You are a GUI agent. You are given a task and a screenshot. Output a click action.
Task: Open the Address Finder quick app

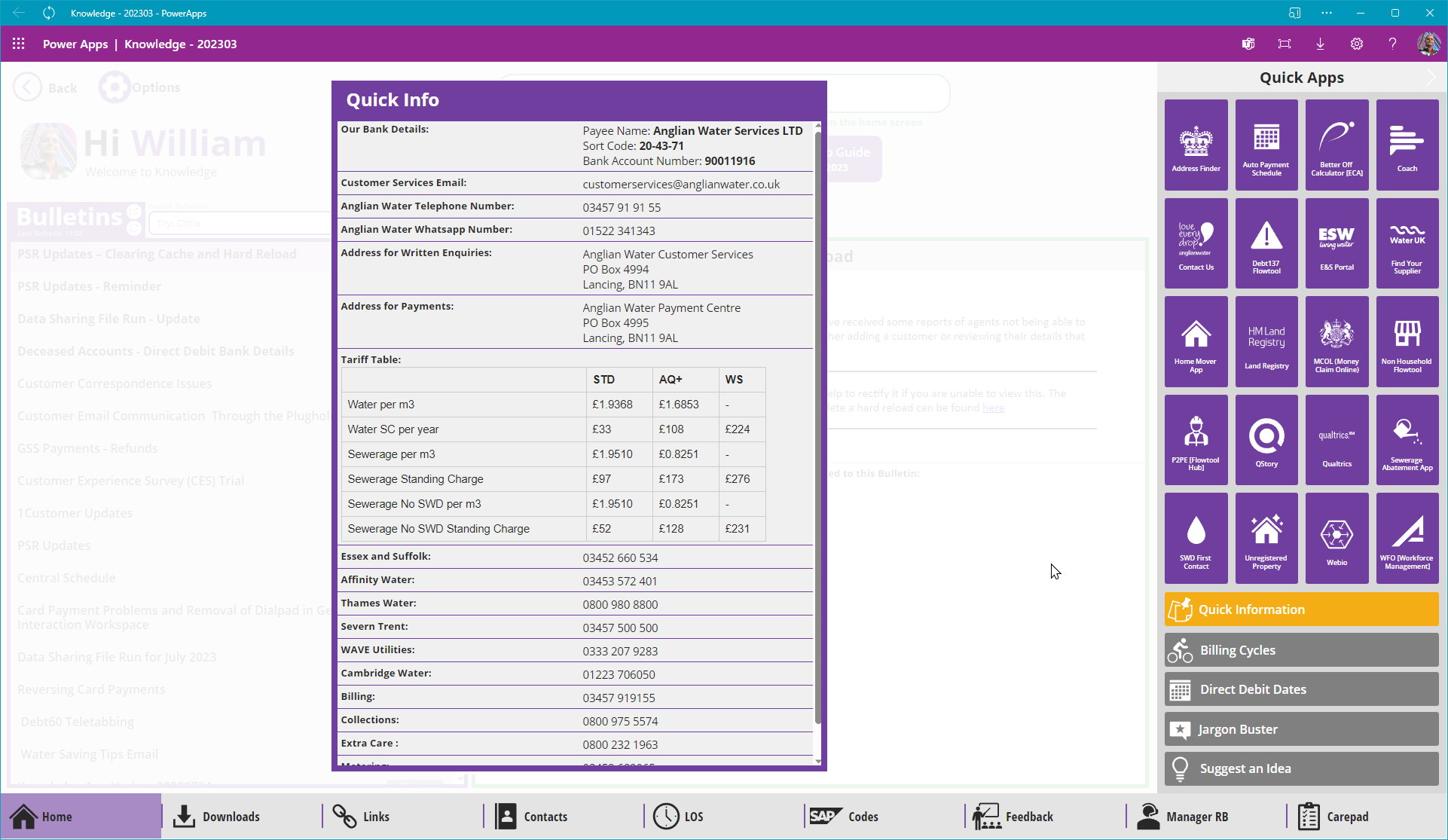point(1196,145)
